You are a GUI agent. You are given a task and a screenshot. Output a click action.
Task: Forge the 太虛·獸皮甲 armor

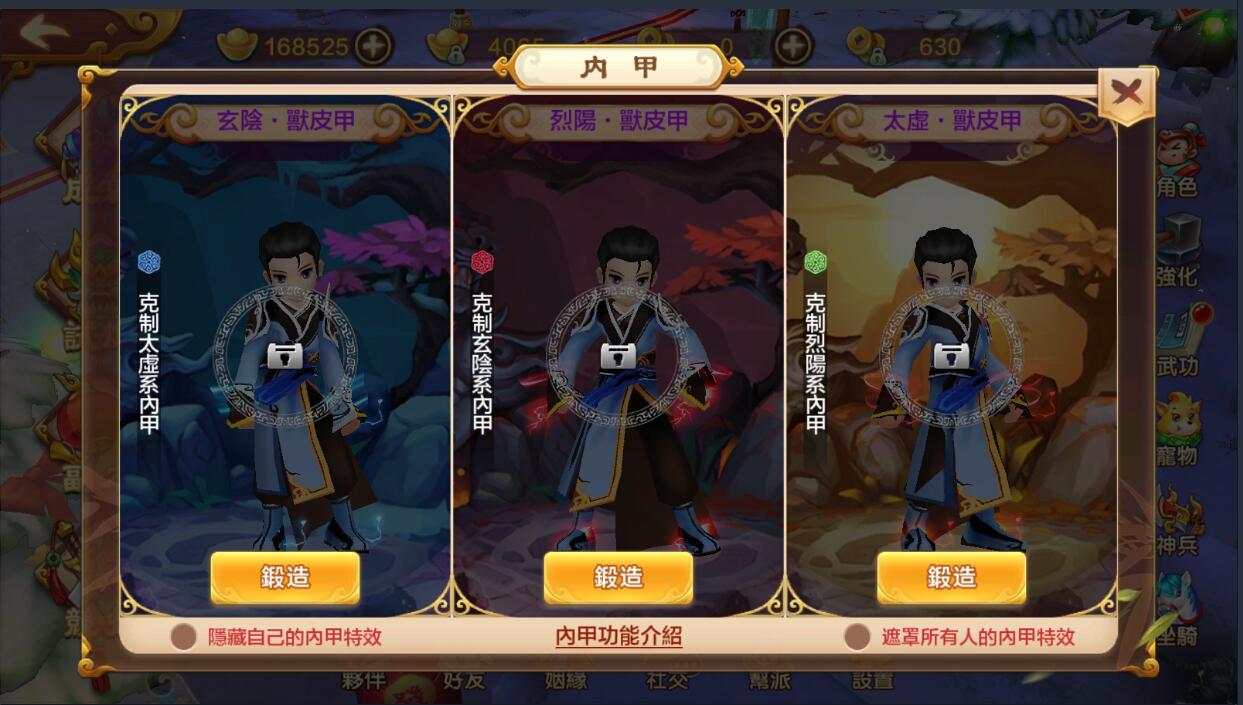[952, 577]
